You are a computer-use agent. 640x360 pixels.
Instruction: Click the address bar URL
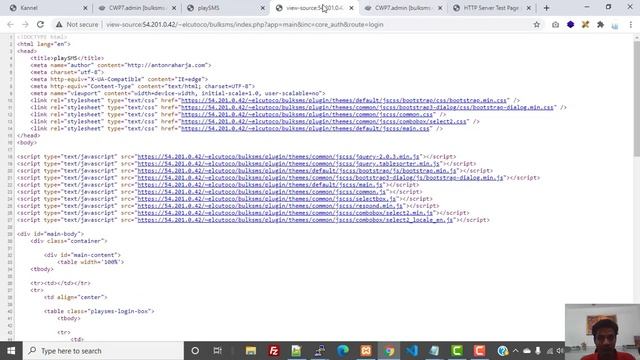click(x=245, y=24)
